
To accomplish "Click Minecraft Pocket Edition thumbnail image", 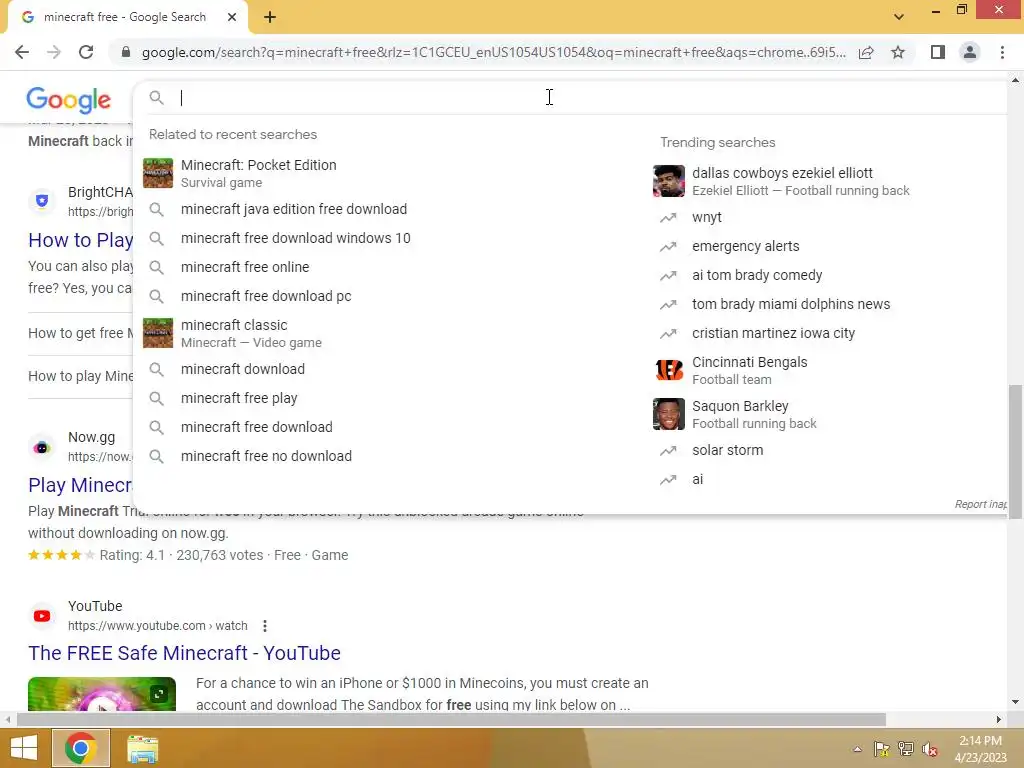I will coord(158,173).
